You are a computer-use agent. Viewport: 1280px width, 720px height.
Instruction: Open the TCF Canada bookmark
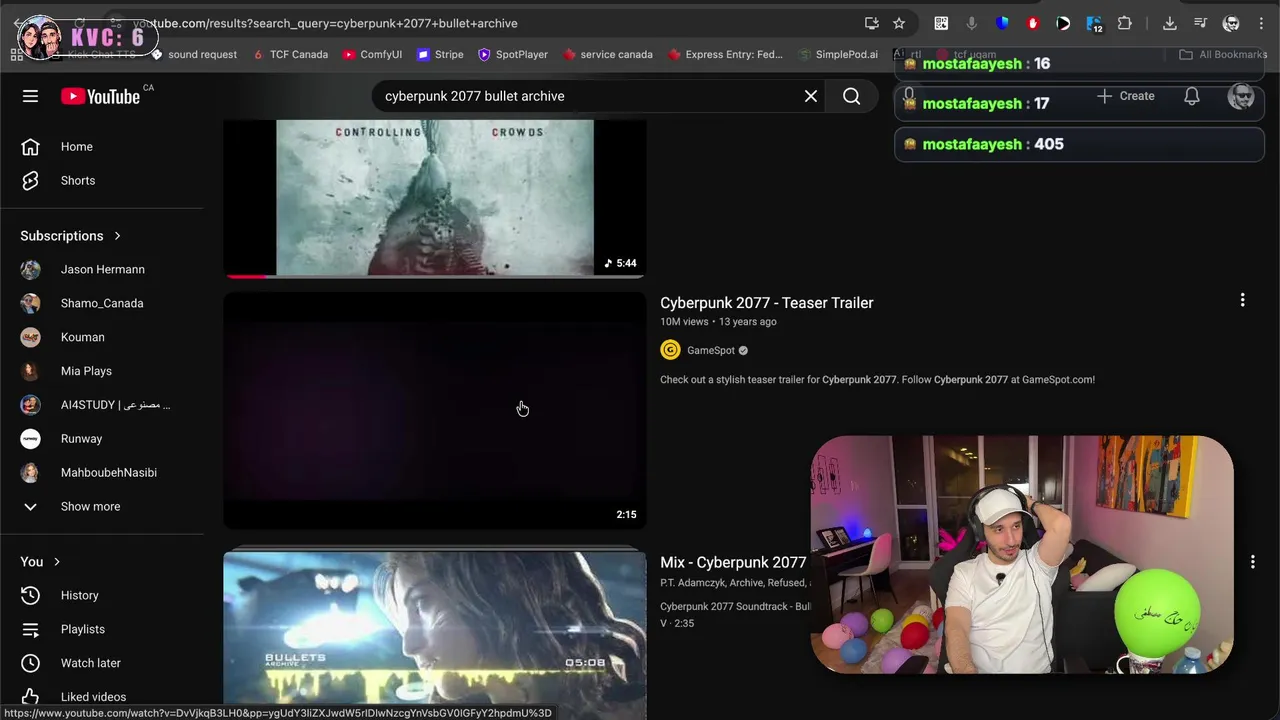[x=290, y=55]
